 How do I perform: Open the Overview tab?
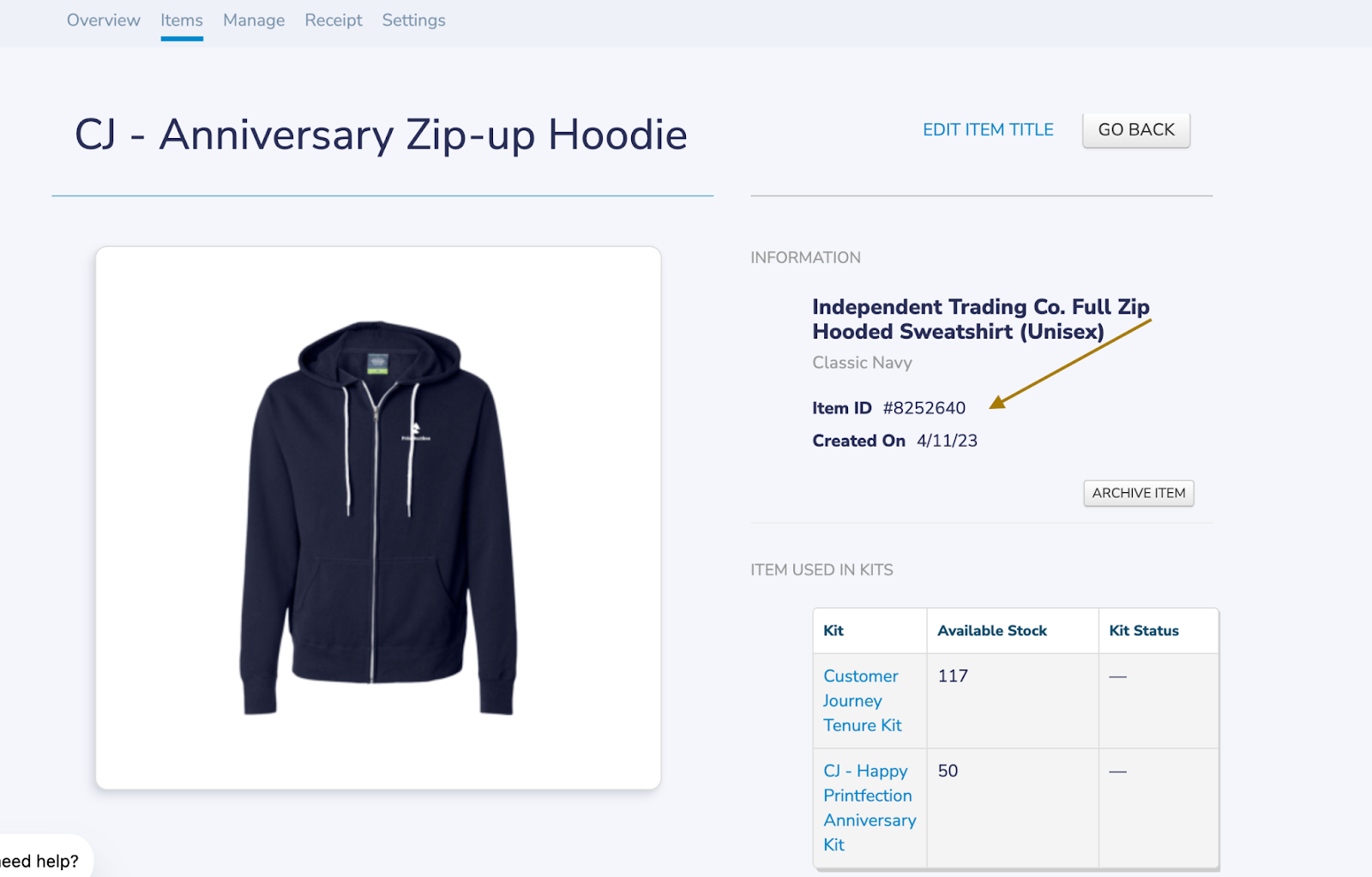coord(103,21)
